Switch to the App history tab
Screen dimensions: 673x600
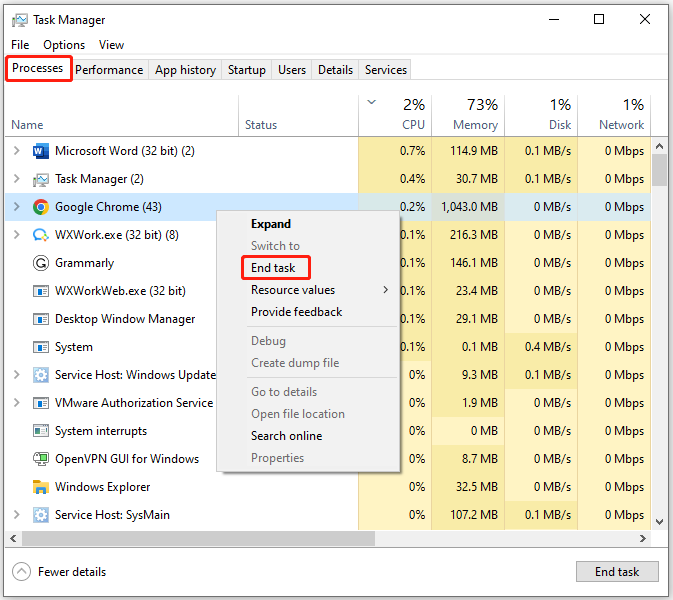coord(185,70)
